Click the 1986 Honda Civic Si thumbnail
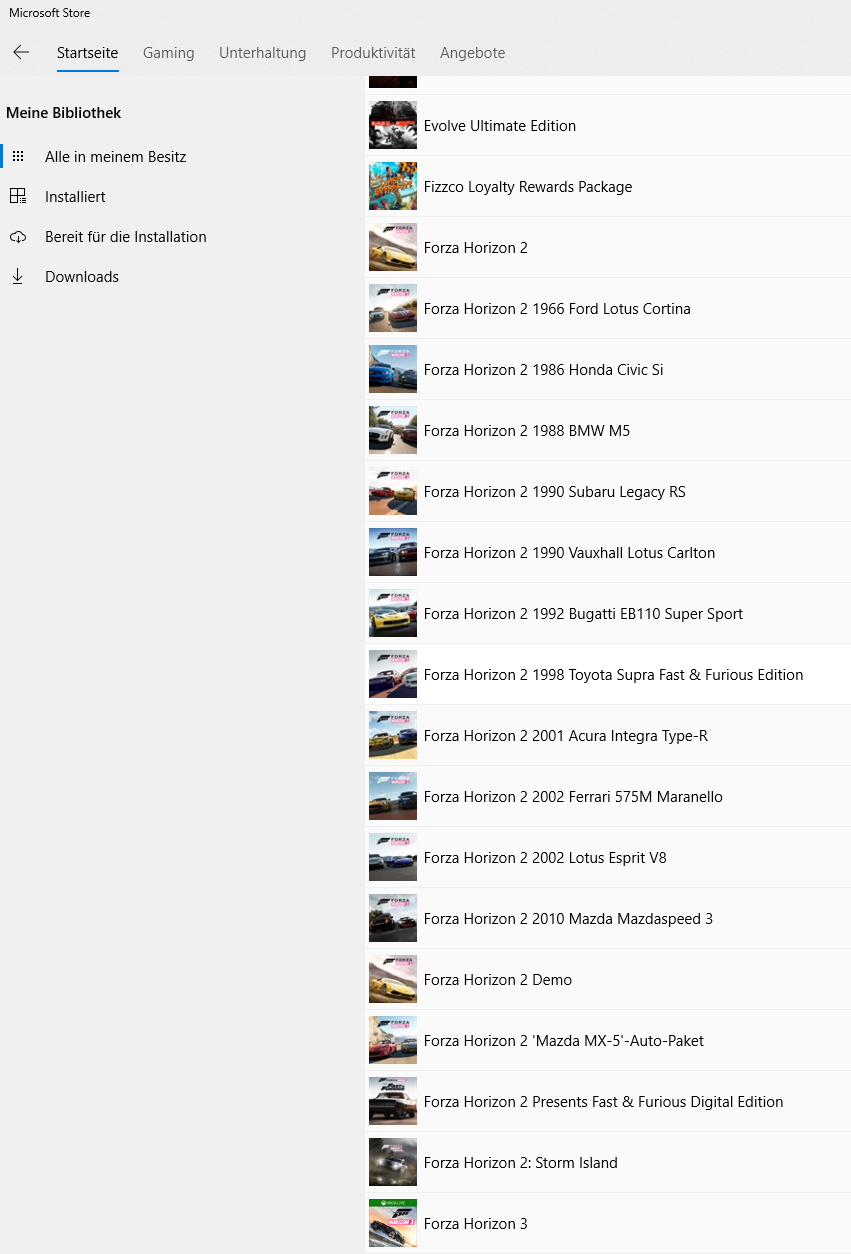 click(x=393, y=369)
